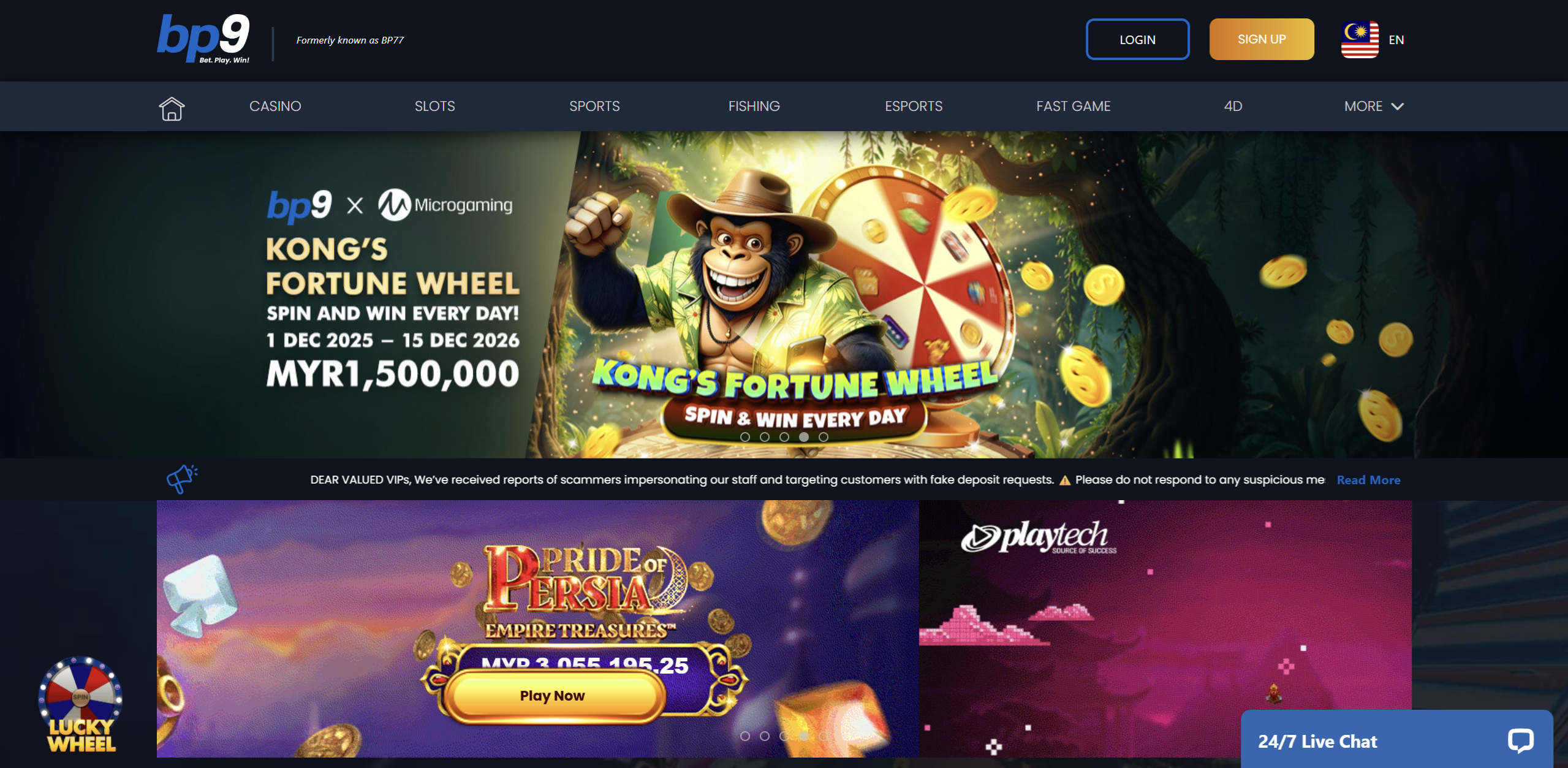Open the CASINO menu item
Viewport: 1568px width, 768px height.
click(x=275, y=106)
